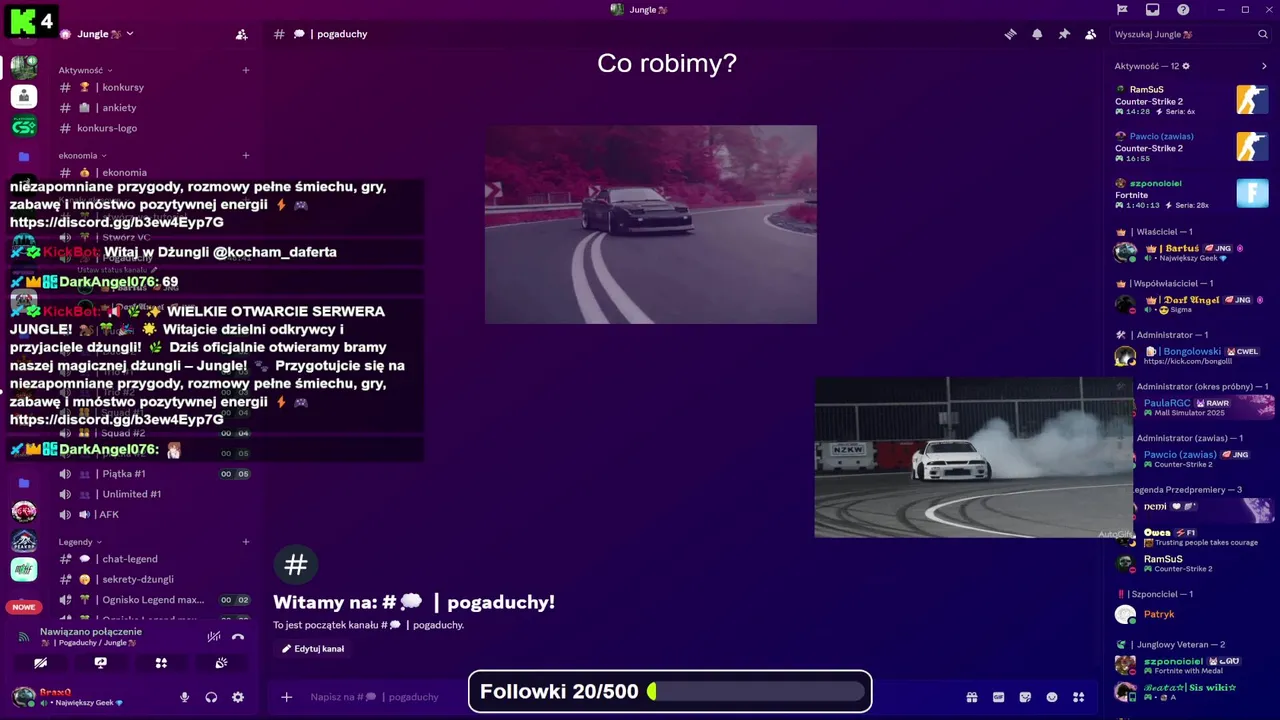Attach file with the plus icon
Screen dimensions: 1280x720
pyautogui.click(x=286, y=697)
